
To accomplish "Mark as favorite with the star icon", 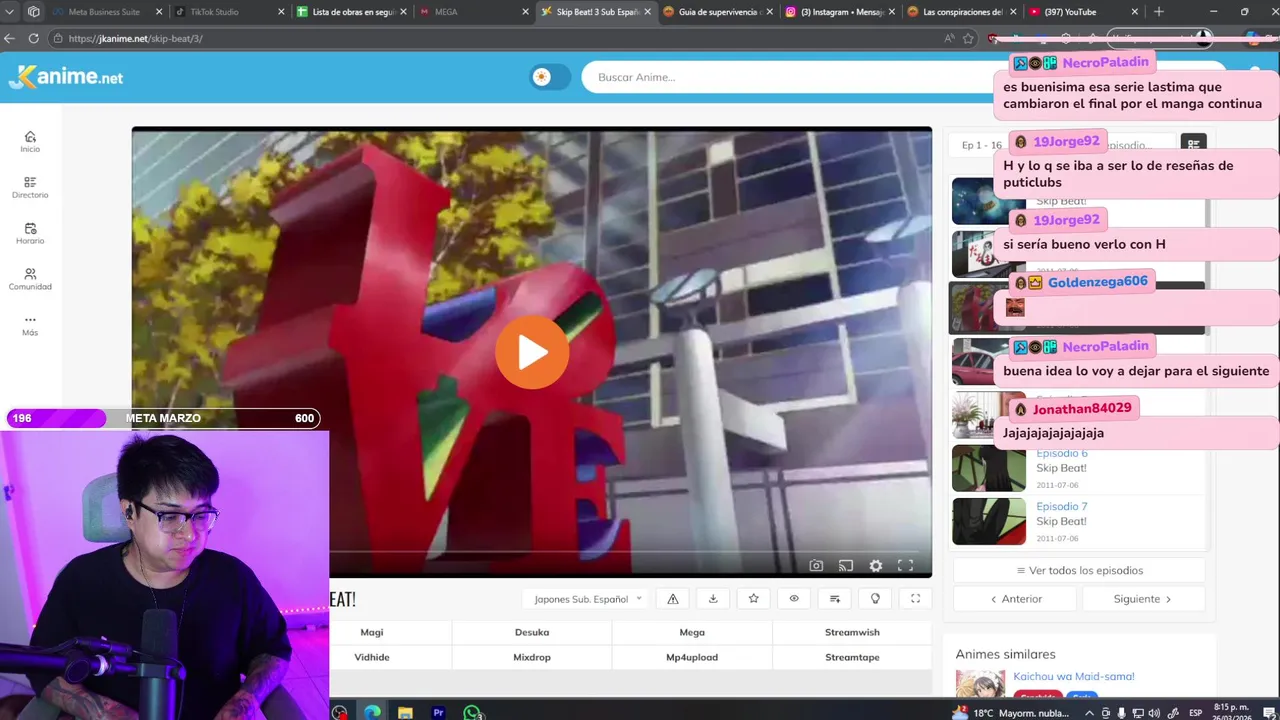I will 753,599.
